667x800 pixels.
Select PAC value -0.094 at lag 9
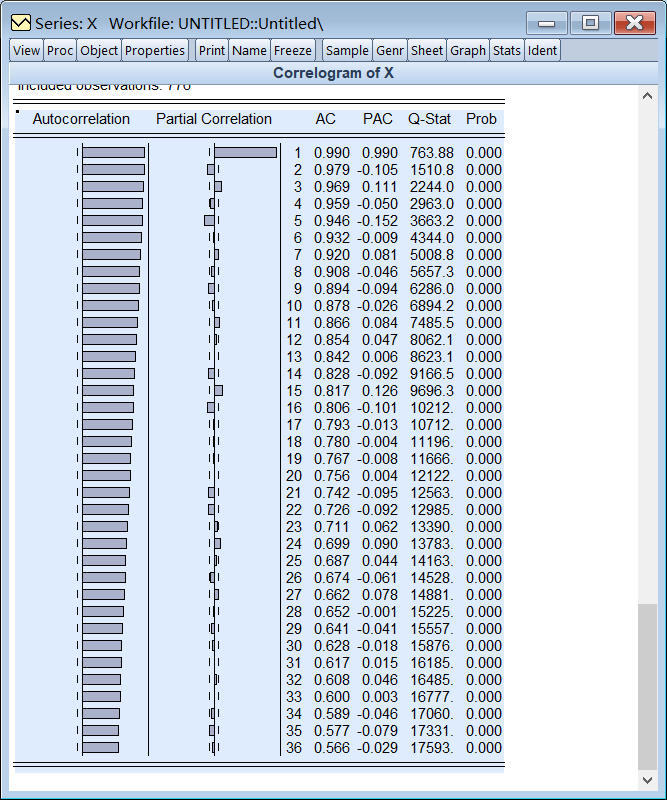tap(377, 289)
